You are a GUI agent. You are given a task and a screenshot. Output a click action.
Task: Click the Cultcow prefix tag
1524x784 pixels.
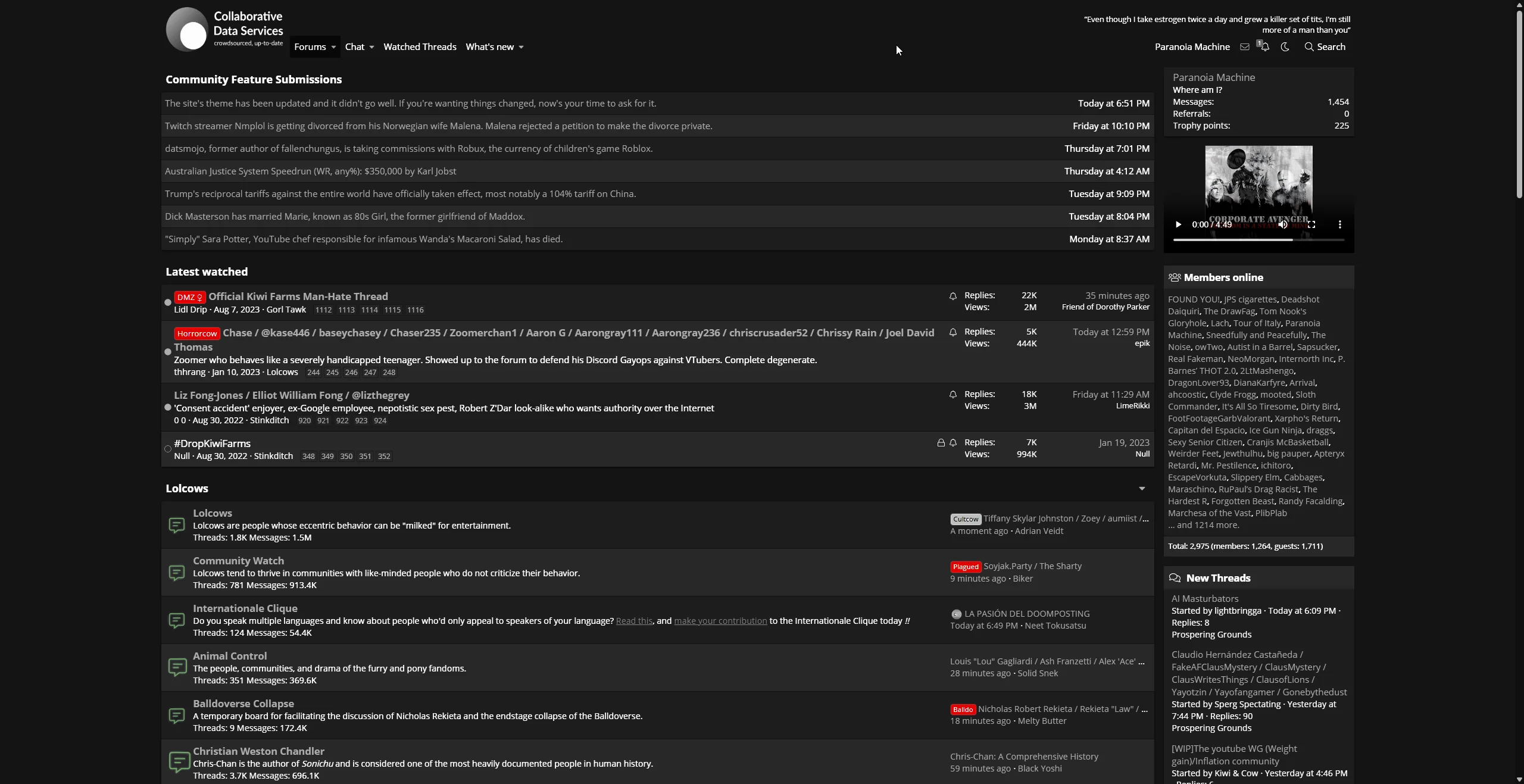[965, 519]
